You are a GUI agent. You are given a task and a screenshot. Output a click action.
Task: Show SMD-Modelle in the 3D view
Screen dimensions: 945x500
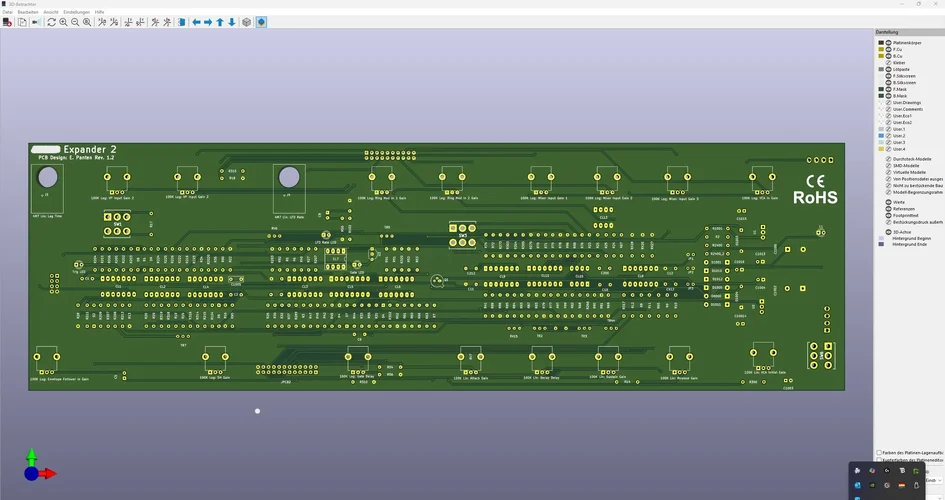(888, 166)
